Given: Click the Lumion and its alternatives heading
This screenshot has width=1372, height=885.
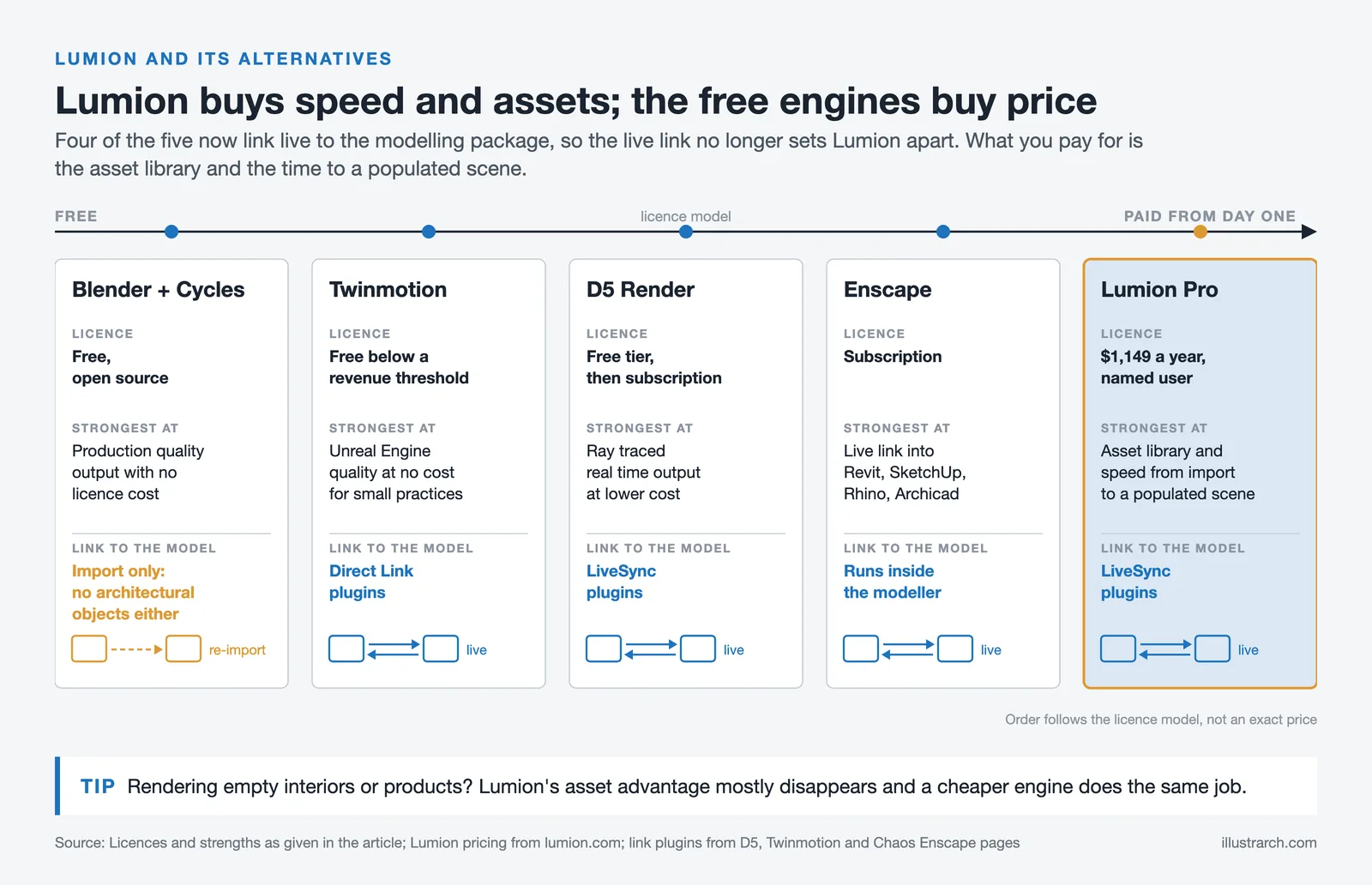Looking at the screenshot, I should click(x=223, y=58).
